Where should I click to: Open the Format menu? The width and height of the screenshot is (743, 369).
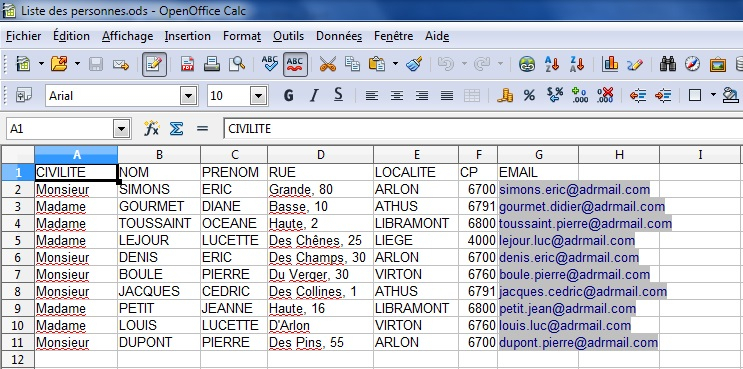coord(242,36)
